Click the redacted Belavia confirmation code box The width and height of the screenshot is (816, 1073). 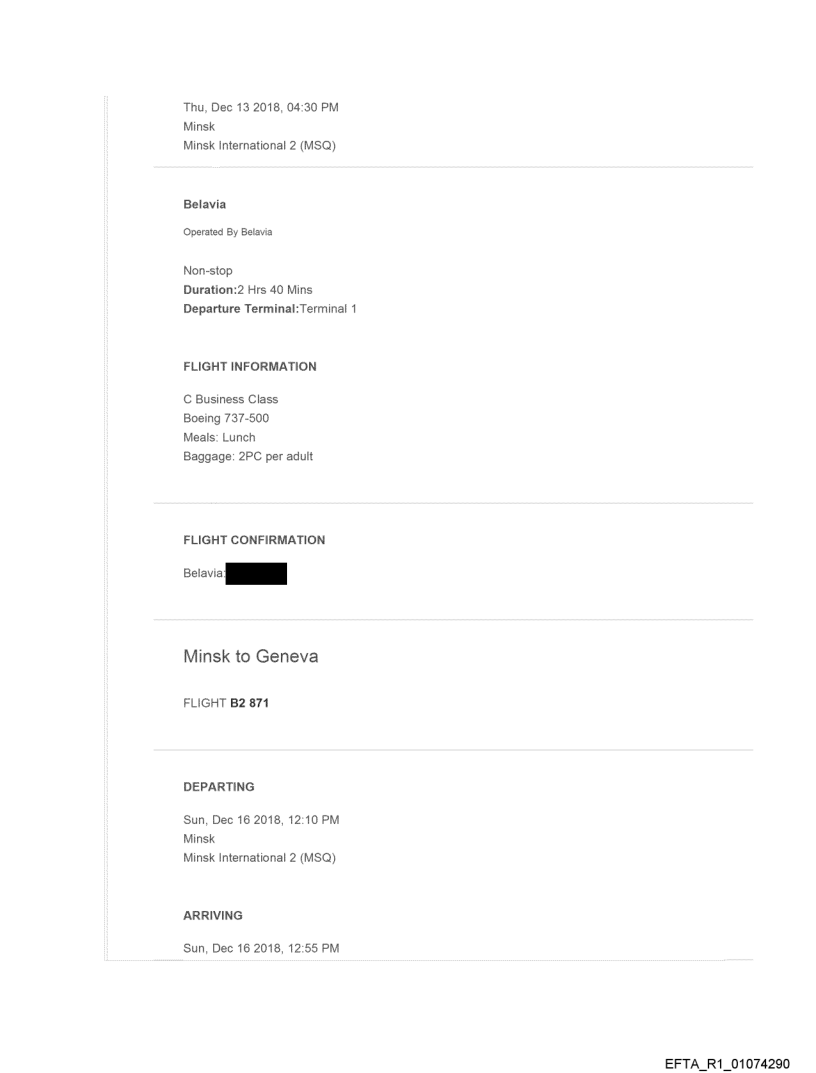pyautogui.click(x=257, y=574)
